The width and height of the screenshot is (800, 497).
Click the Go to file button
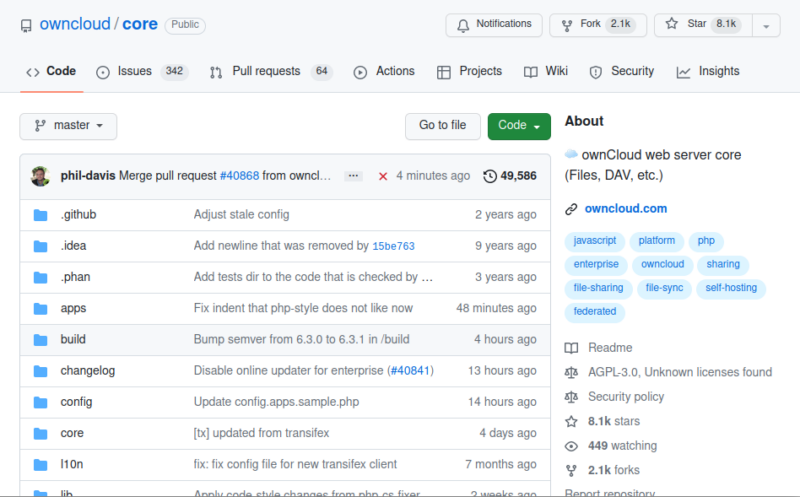click(x=442, y=126)
